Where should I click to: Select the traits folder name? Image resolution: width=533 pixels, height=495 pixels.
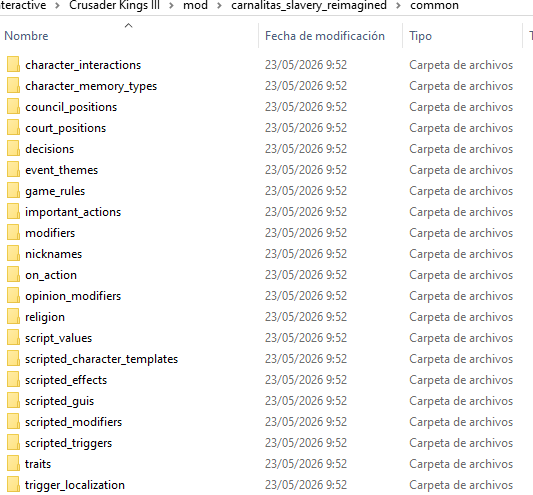coord(38,464)
